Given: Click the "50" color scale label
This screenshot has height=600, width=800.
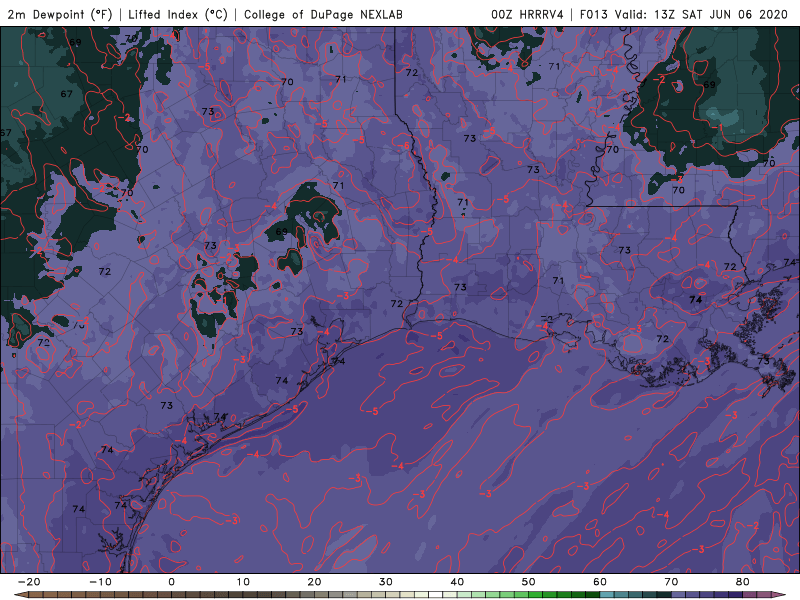Looking at the screenshot, I should [x=529, y=582].
